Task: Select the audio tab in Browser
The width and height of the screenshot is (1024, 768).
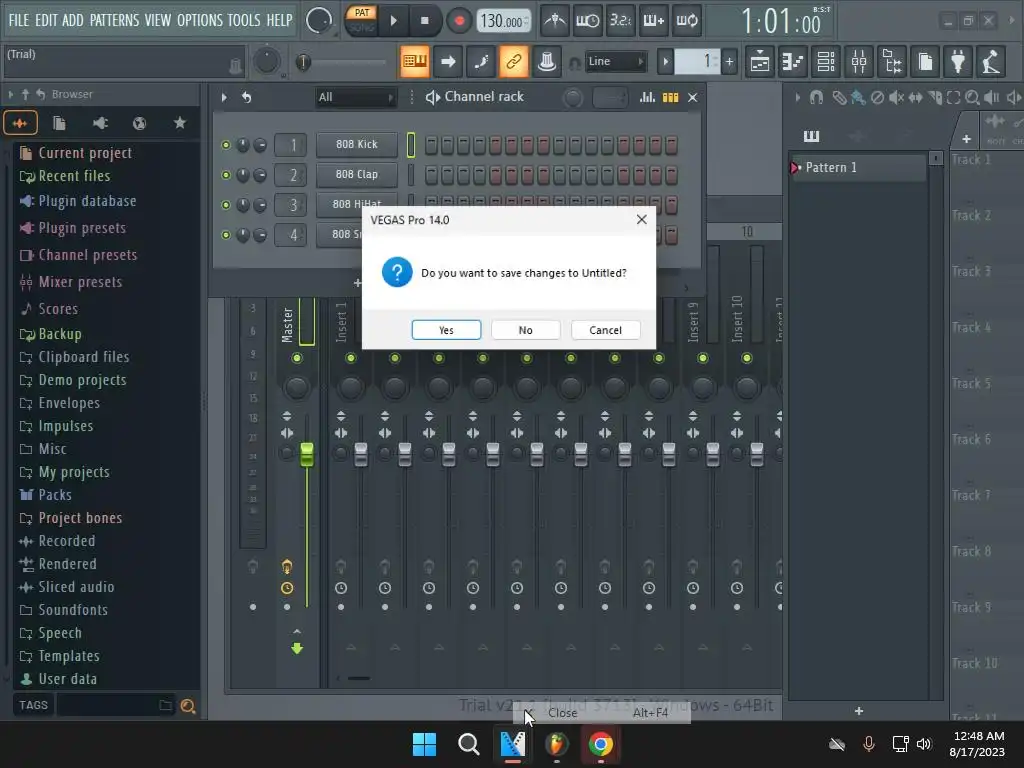Action: pyautogui.click(x=20, y=123)
